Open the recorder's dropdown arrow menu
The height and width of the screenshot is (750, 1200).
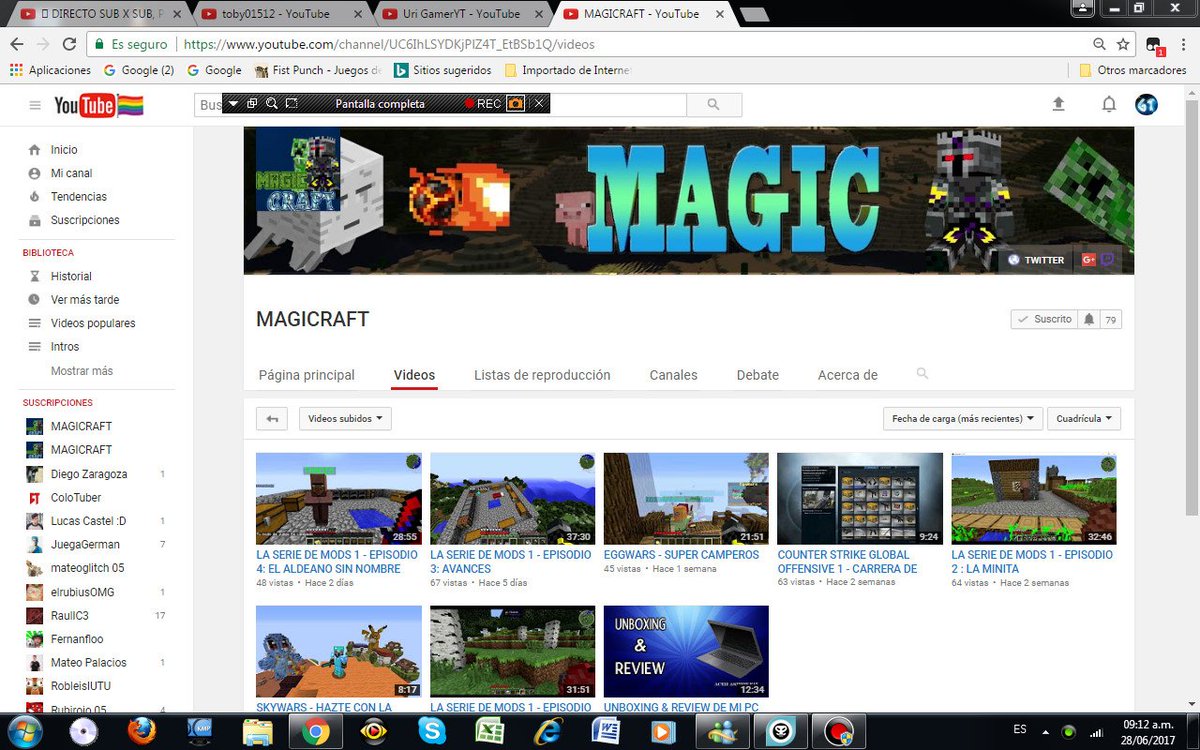(x=233, y=104)
